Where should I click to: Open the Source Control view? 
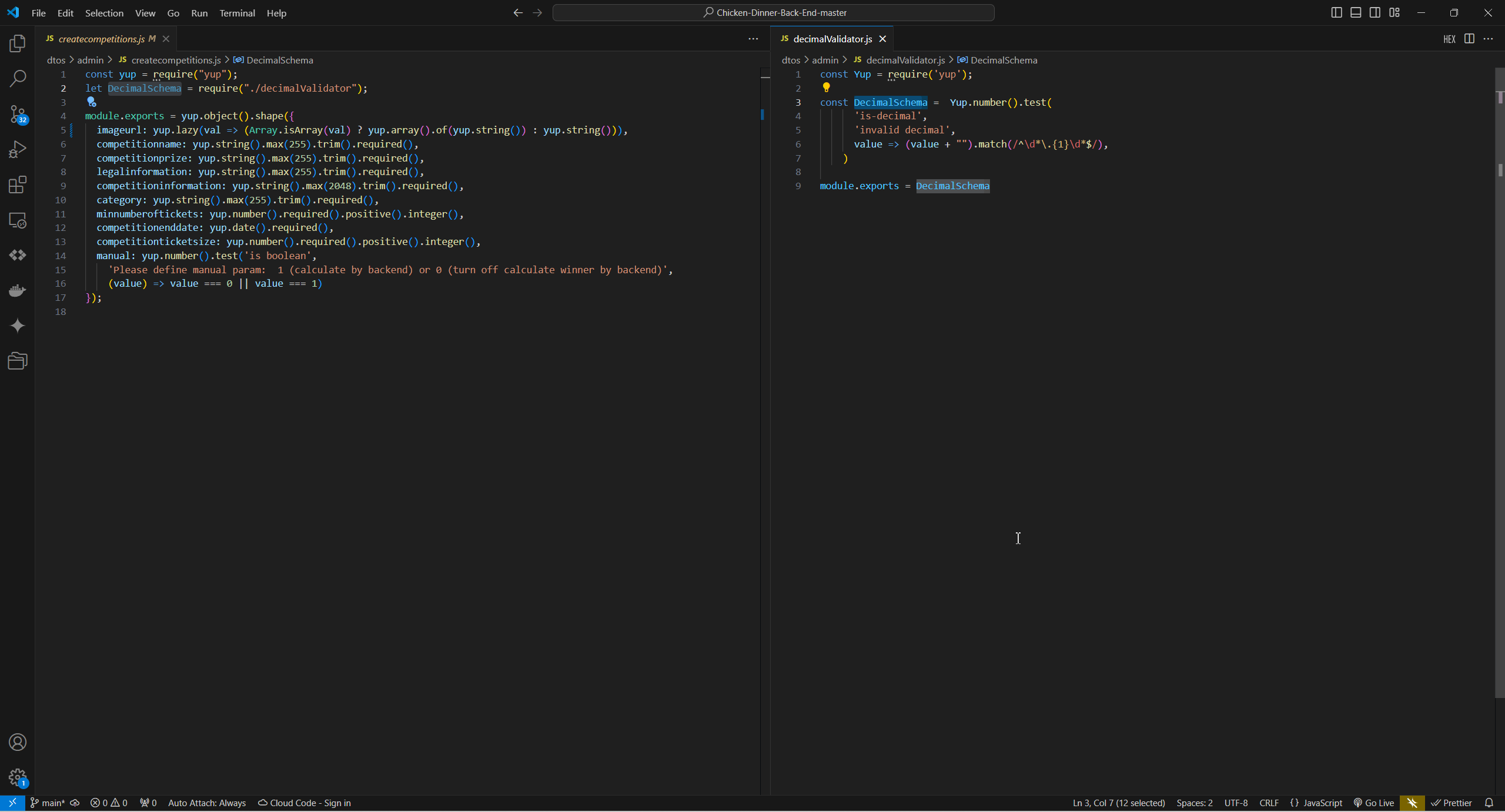tap(18, 114)
